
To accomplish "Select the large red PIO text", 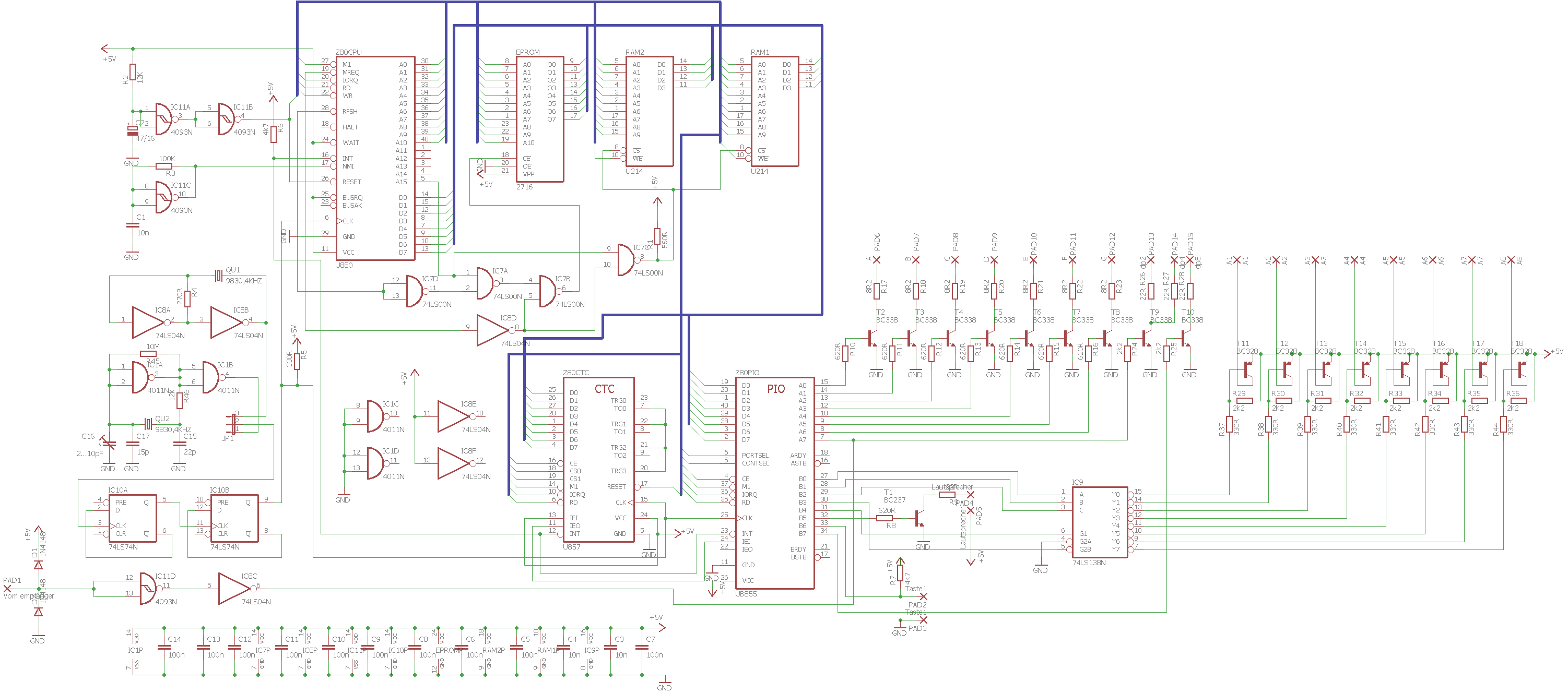I will (775, 389).
